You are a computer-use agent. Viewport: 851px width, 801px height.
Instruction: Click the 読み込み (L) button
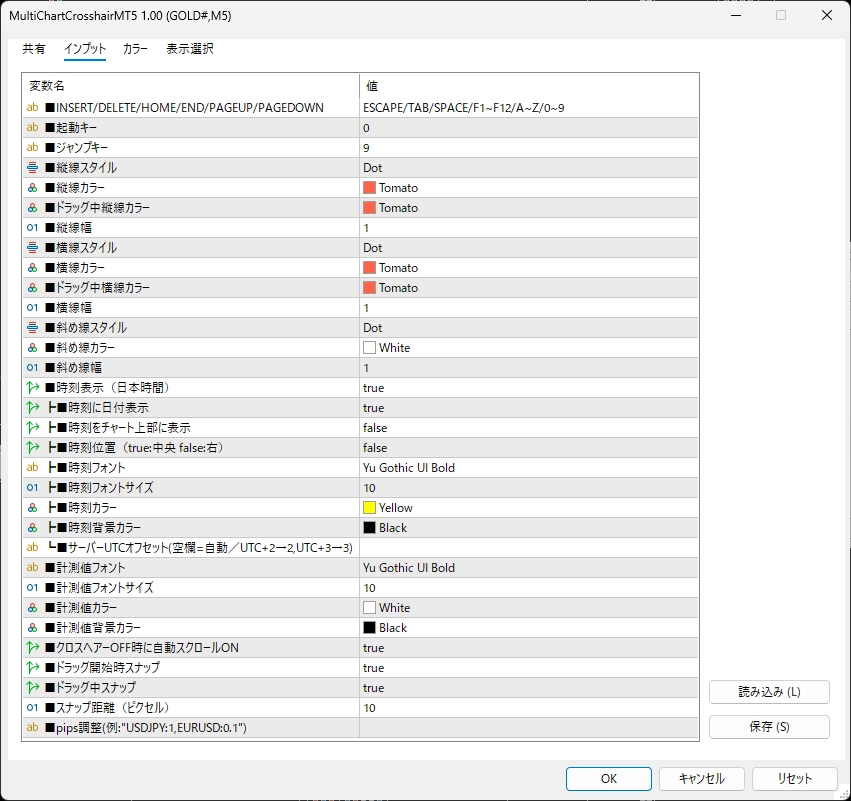click(x=769, y=692)
